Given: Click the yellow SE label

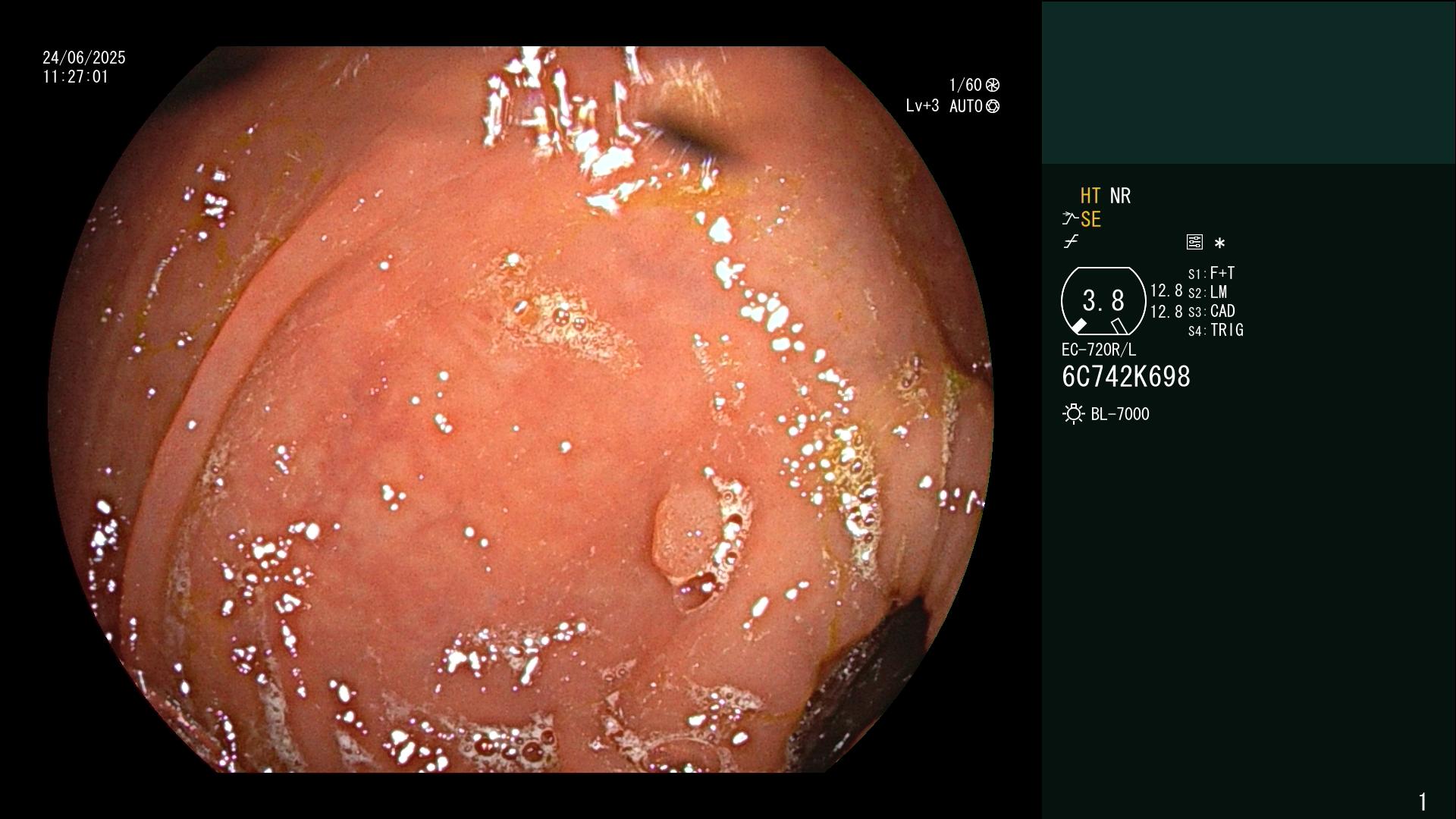Looking at the screenshot, I should click(1090, 220).
